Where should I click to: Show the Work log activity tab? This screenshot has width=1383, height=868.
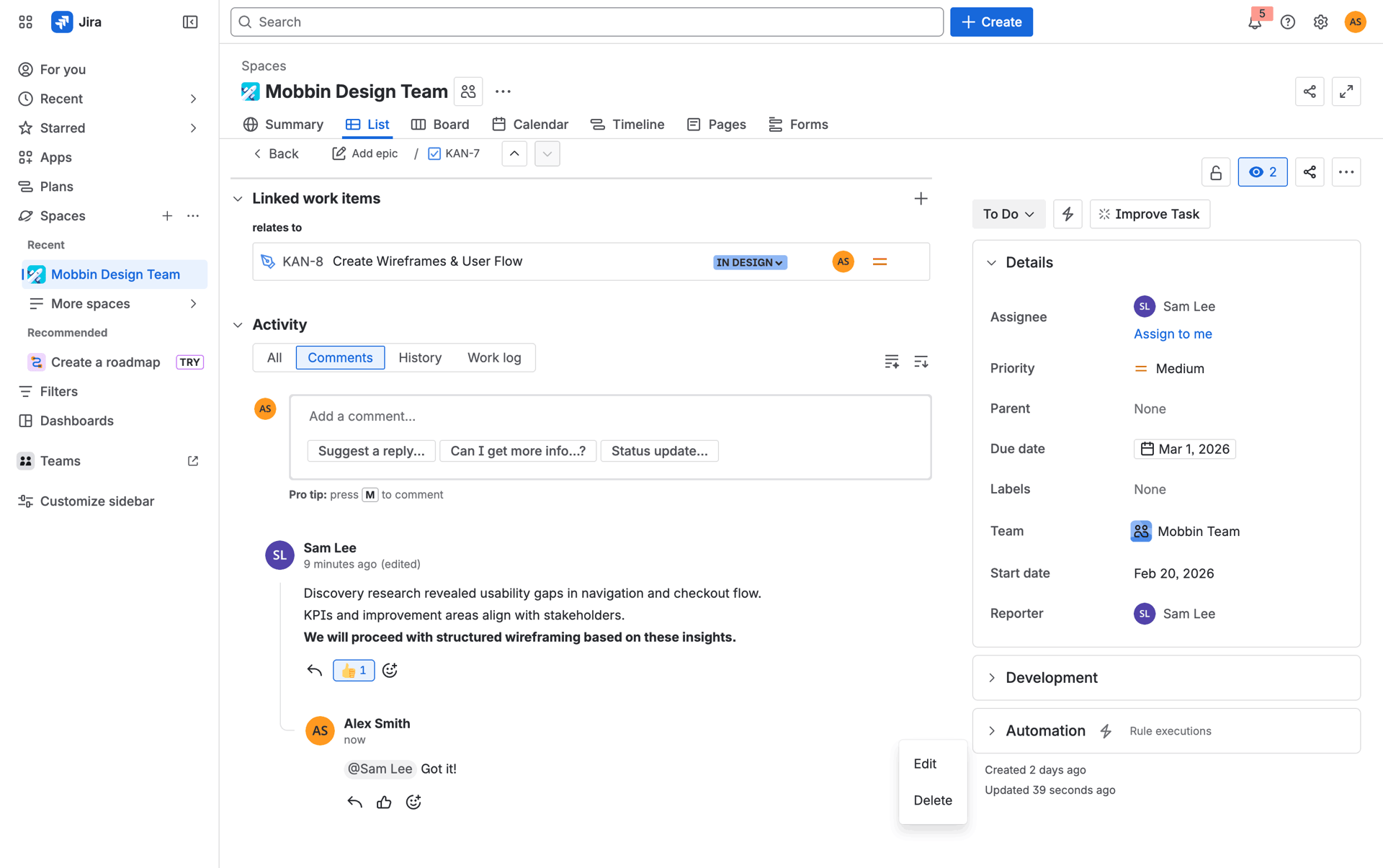(494, 358)
